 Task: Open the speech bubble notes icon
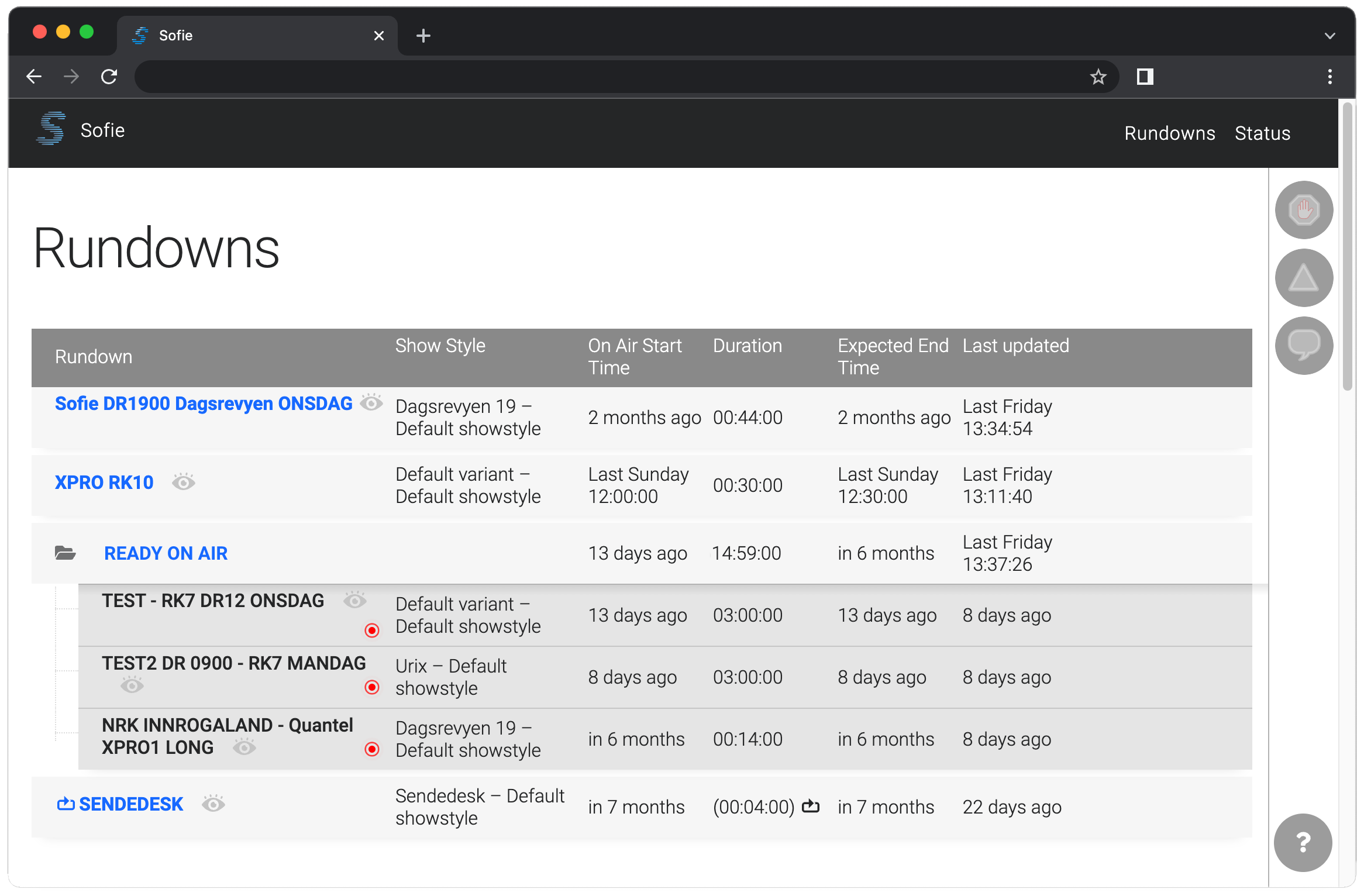click(1304, 346)
